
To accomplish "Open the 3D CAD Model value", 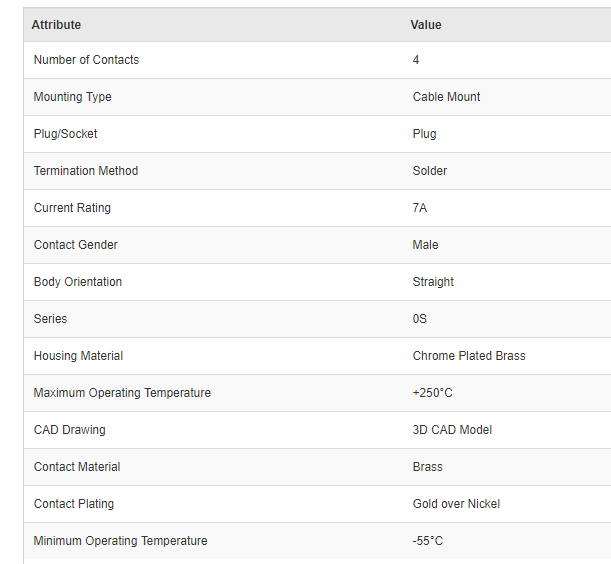I will [x=452, y=430].
